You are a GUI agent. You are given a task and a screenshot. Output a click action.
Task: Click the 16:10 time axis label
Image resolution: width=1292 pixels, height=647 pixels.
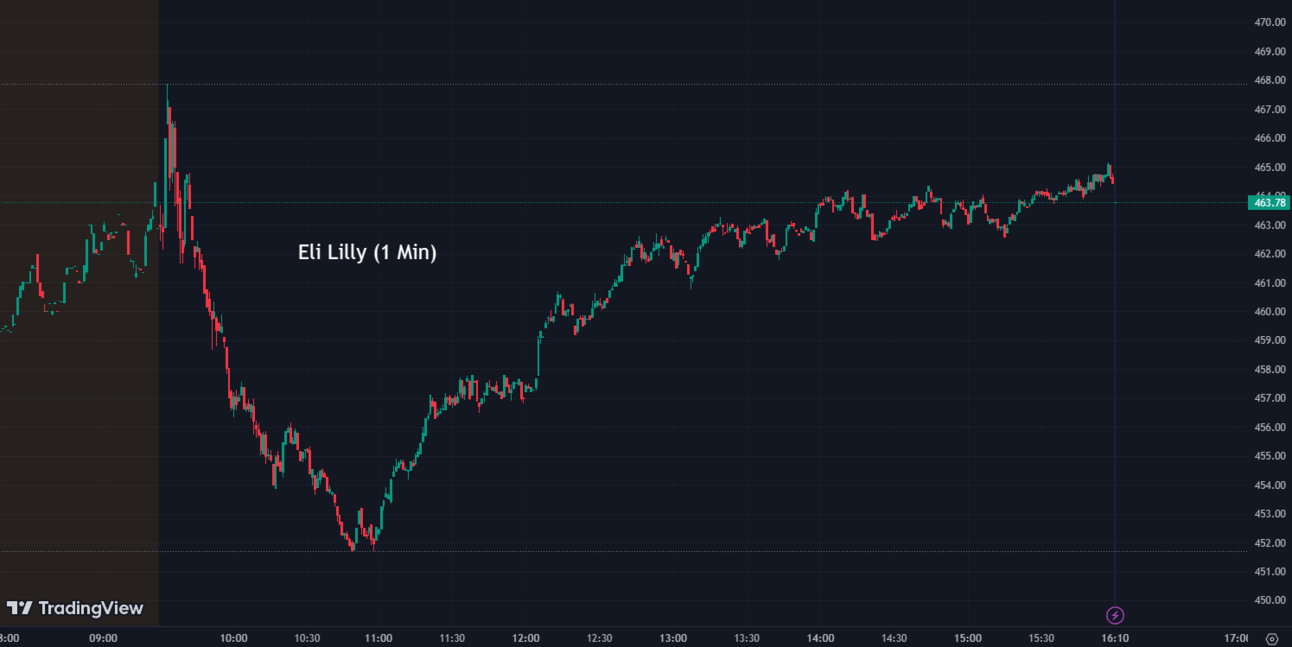[1114, 638]
